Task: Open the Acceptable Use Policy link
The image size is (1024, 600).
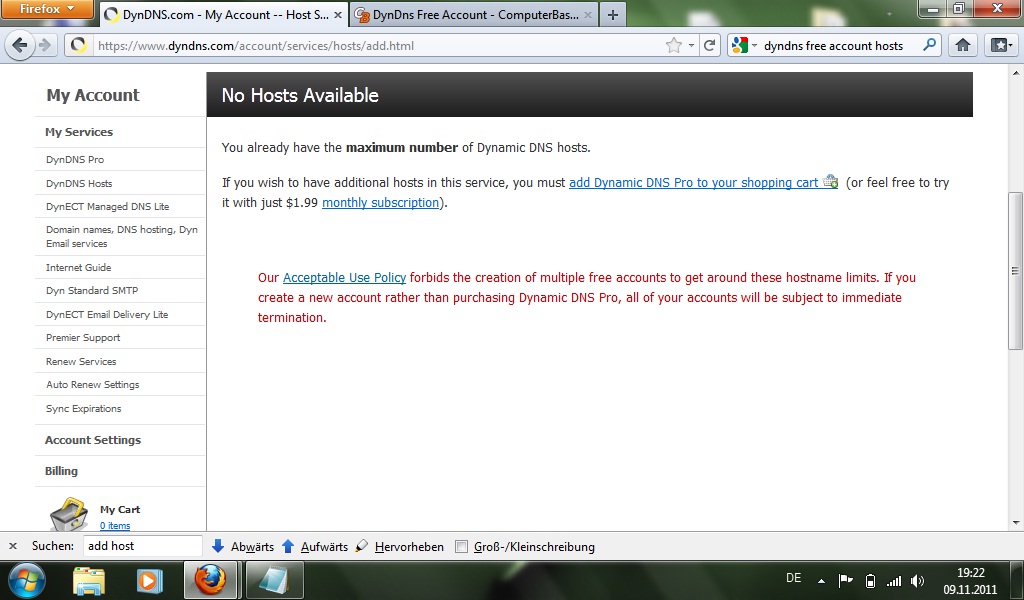Action: (x=344, y=277)
